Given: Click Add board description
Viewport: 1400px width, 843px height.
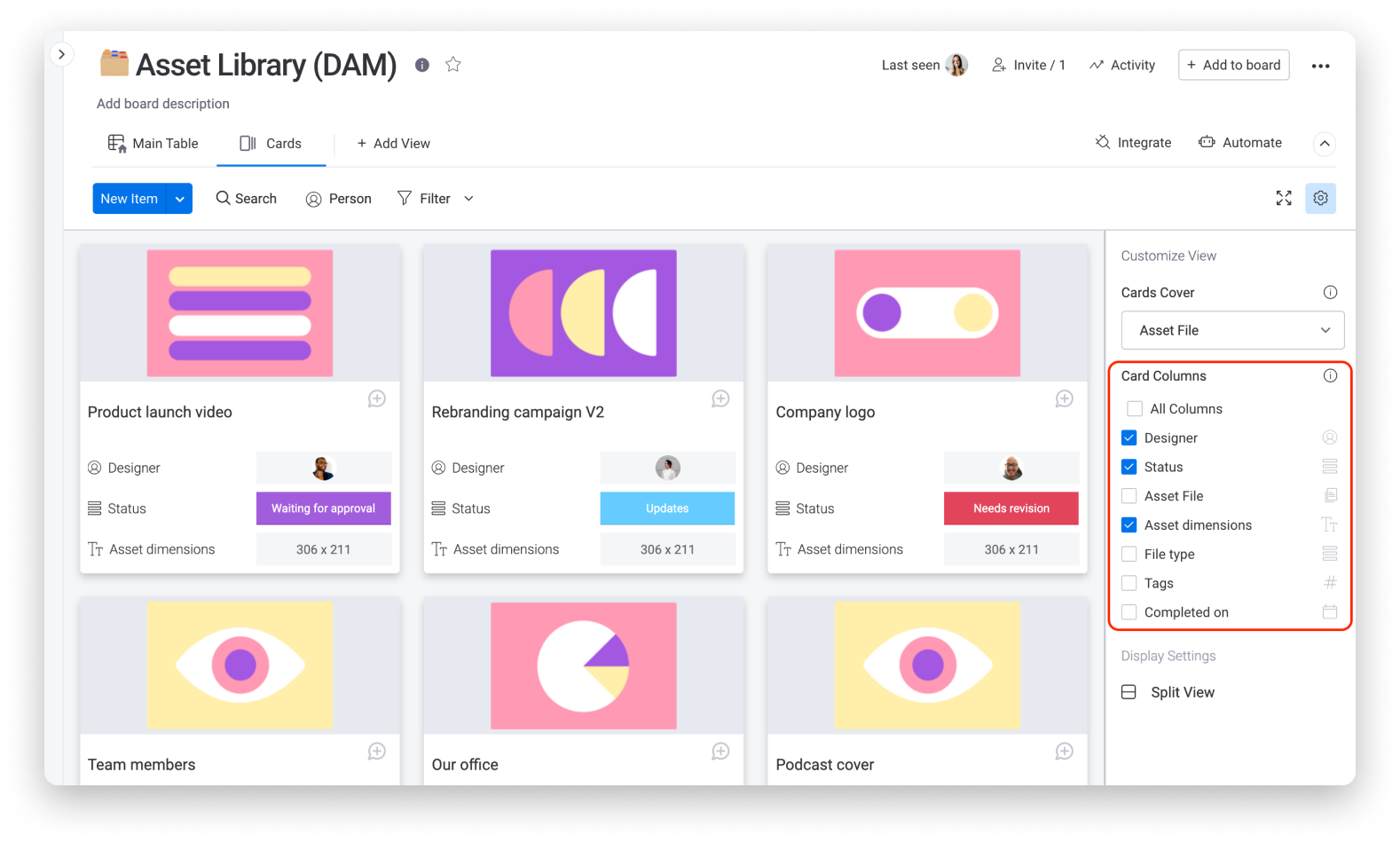Looking at the screenshot, I should 163,104.
